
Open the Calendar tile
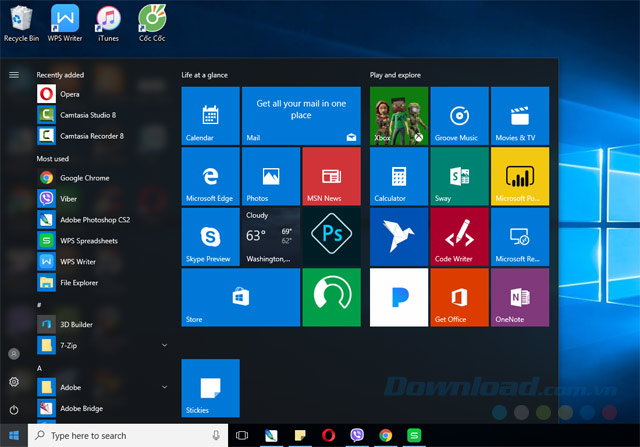point(210,116)
